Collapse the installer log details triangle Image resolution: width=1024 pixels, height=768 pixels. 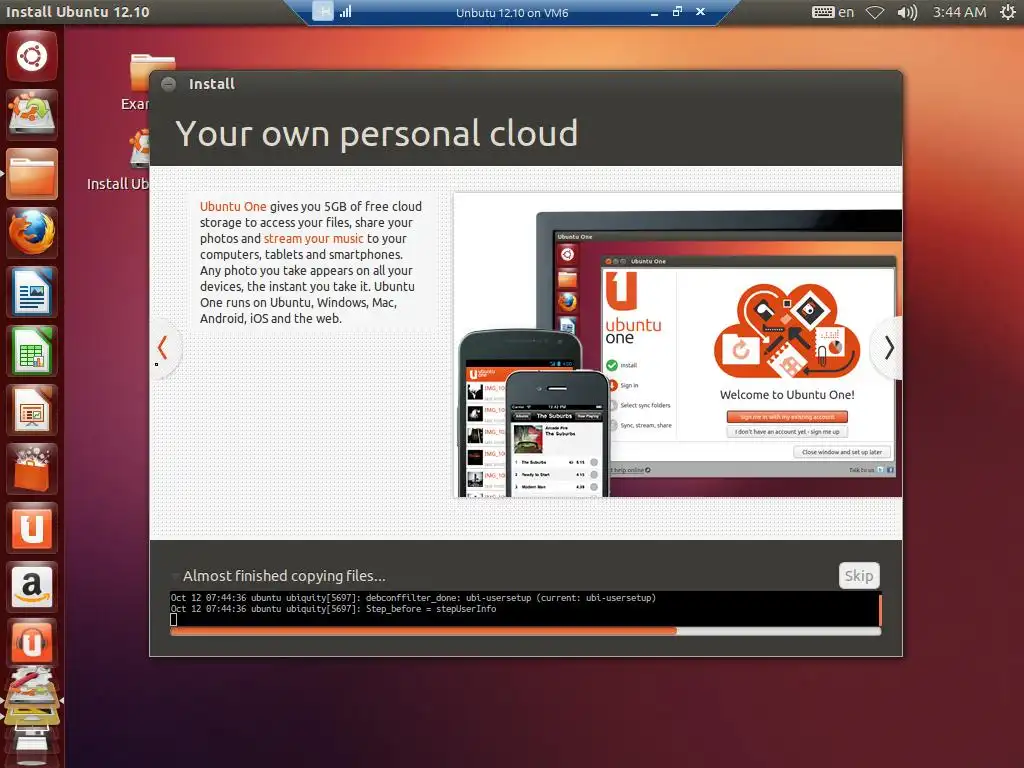(175, 576)
